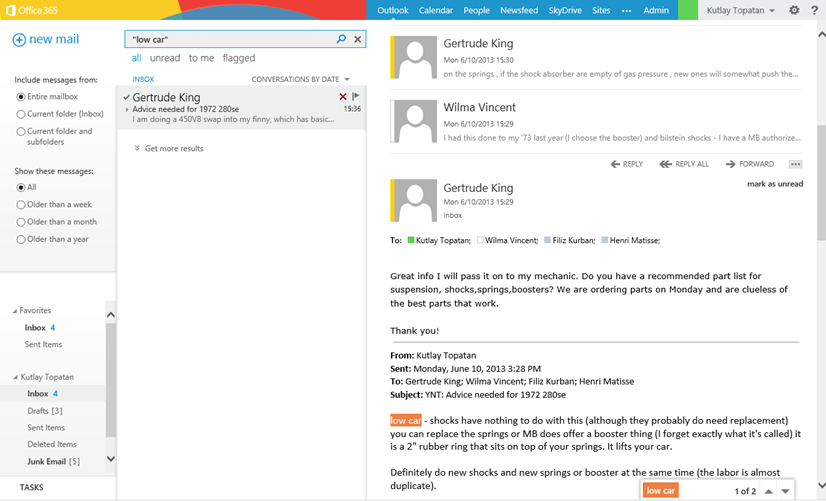The height and width of the screenshot is (501, 826).
Task: Select Older than a week option
Action: click(21, 205)
